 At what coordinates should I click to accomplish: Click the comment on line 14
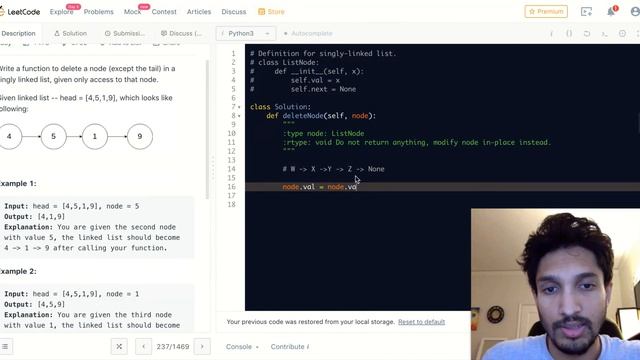[333, 169]
